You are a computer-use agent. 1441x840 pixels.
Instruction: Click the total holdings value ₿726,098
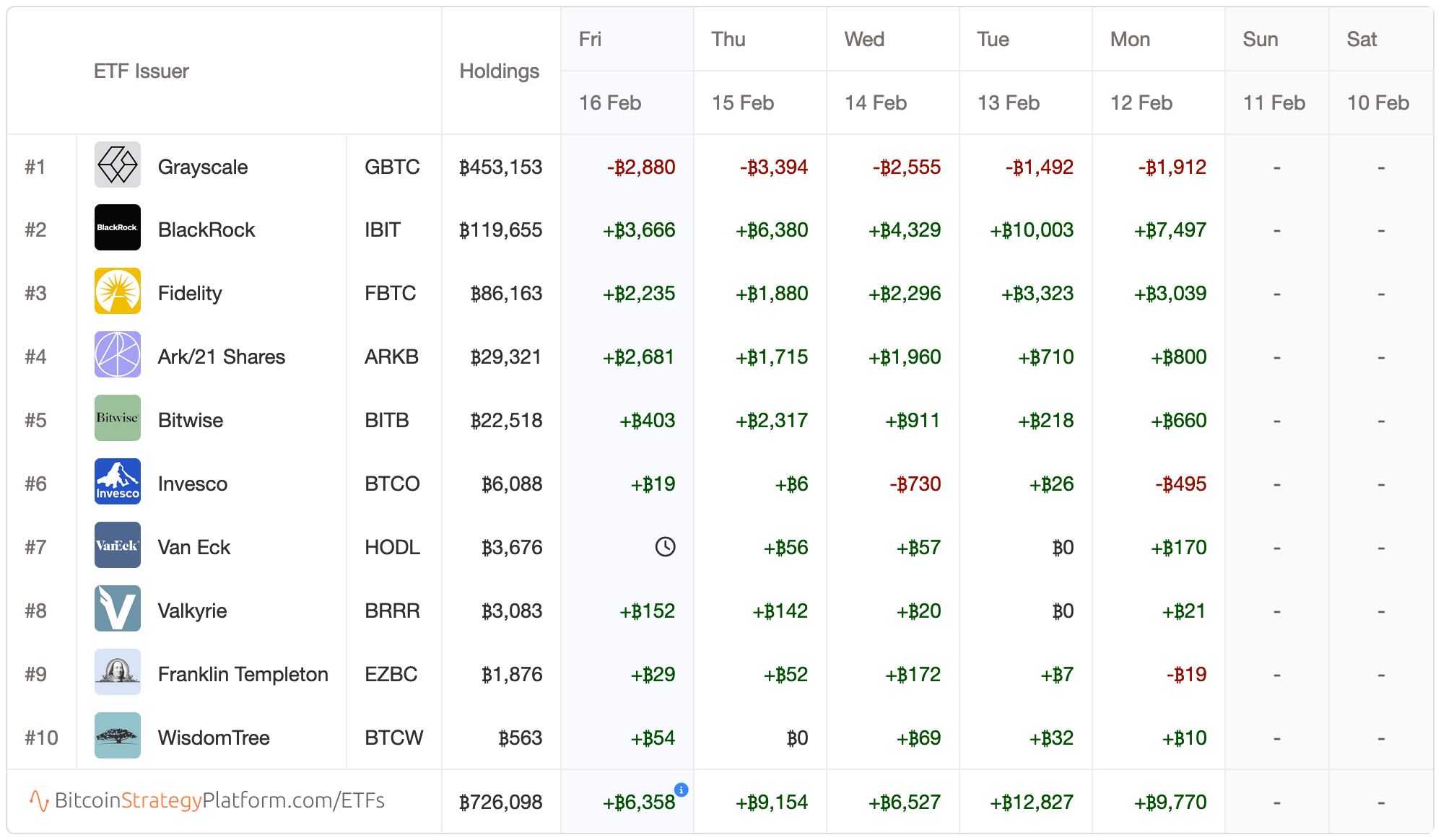[500, 802]
